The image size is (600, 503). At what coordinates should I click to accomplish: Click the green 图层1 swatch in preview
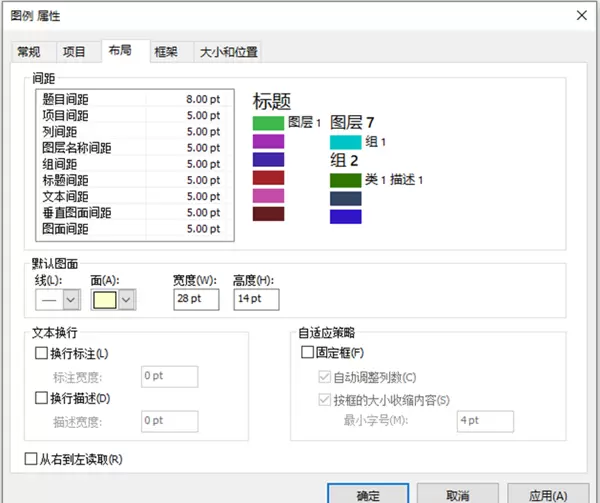pos(268,123)
